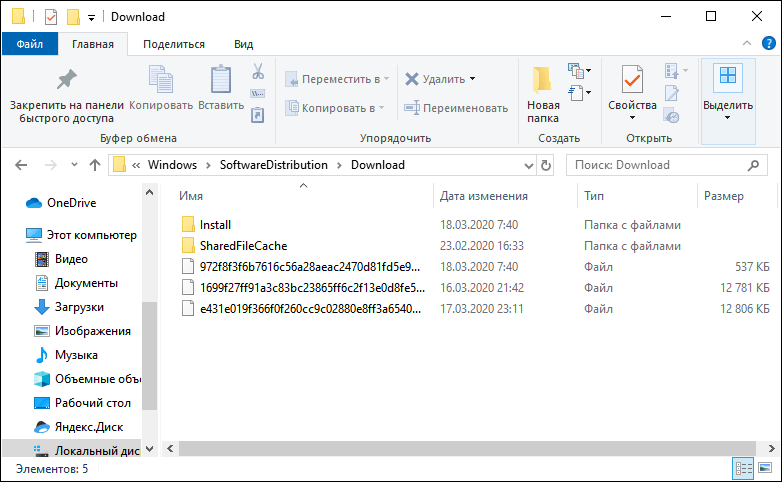Select the SharedFileCache folder

pyautogui.click(x=243, y=245)
